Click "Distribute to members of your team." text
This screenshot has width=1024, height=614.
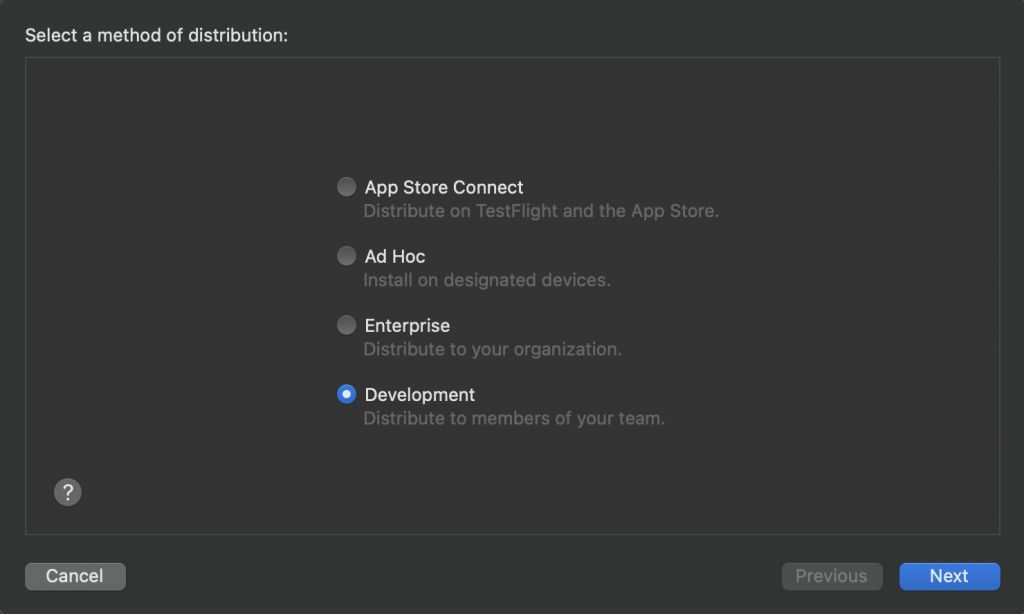click(514, 418)
